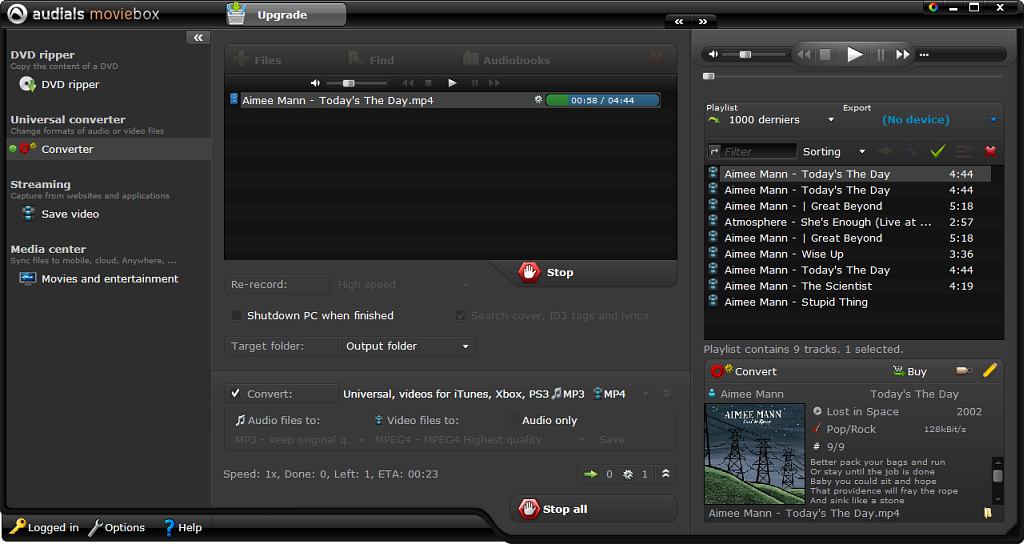Screen dimensions: 1024x544
Task: Mute the converter preview speaker icon
Action: click(315, 83)
